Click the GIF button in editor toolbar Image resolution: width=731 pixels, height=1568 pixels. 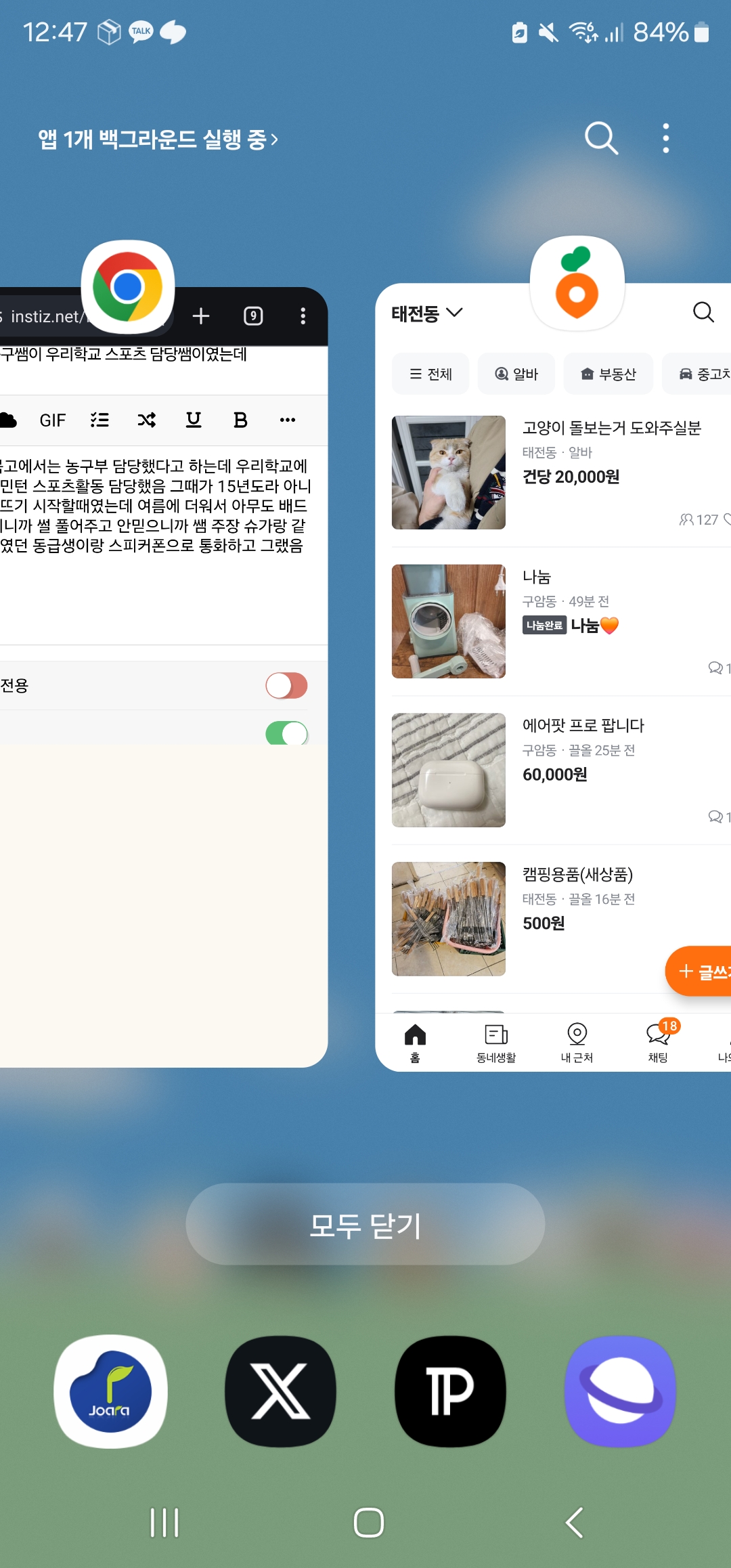52,420
